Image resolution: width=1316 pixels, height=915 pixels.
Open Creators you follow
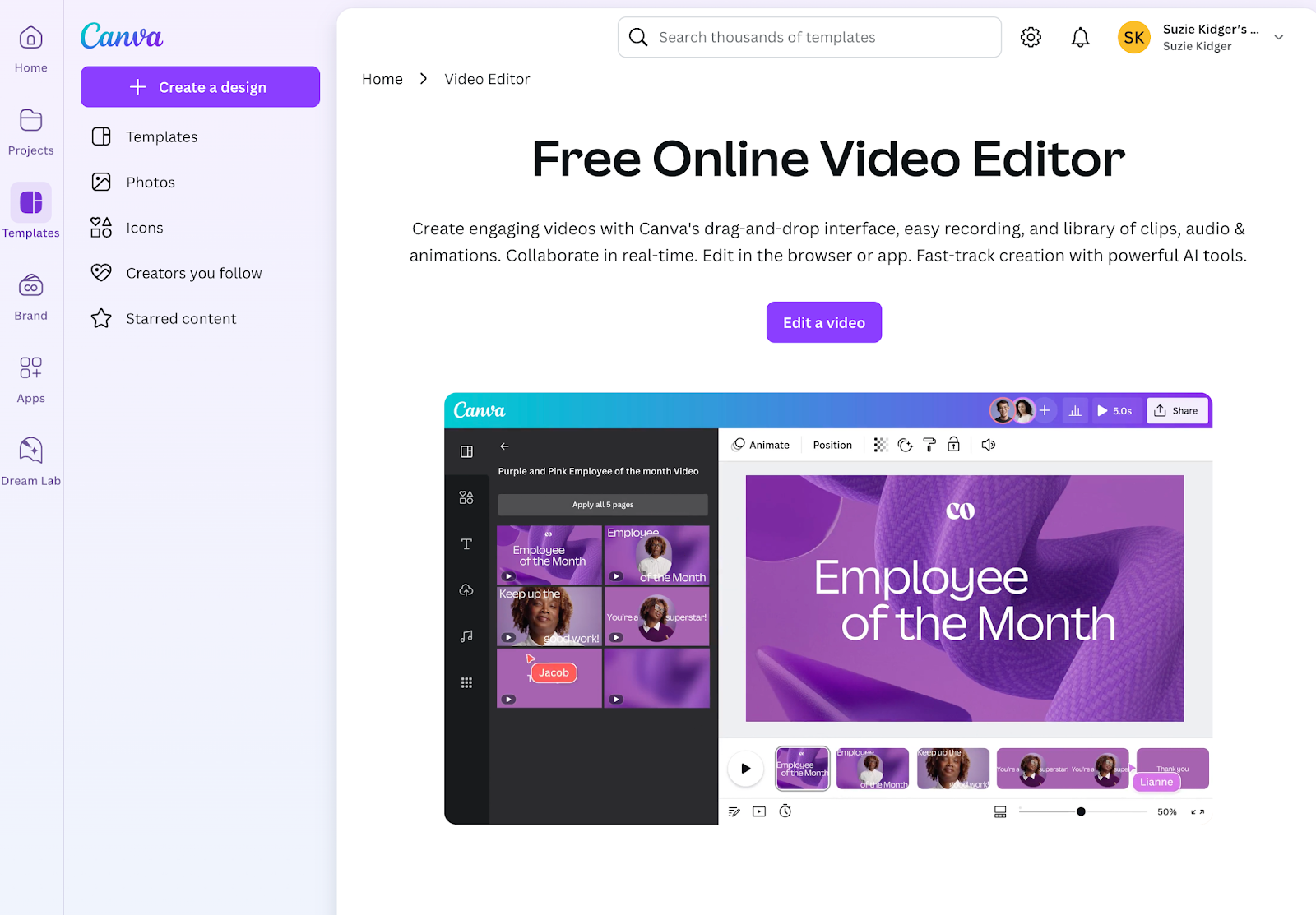[x=193, y=272]
